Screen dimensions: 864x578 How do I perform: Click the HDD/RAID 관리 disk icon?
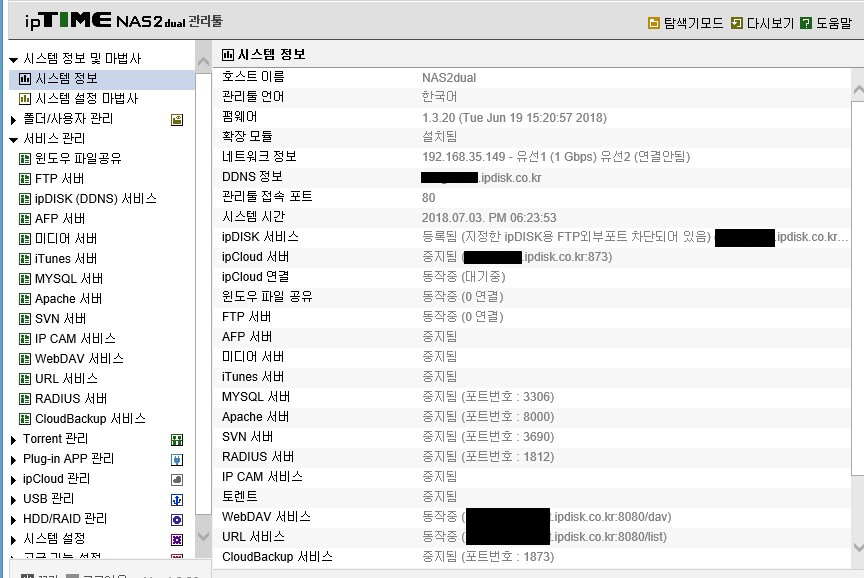coord(177,520)
